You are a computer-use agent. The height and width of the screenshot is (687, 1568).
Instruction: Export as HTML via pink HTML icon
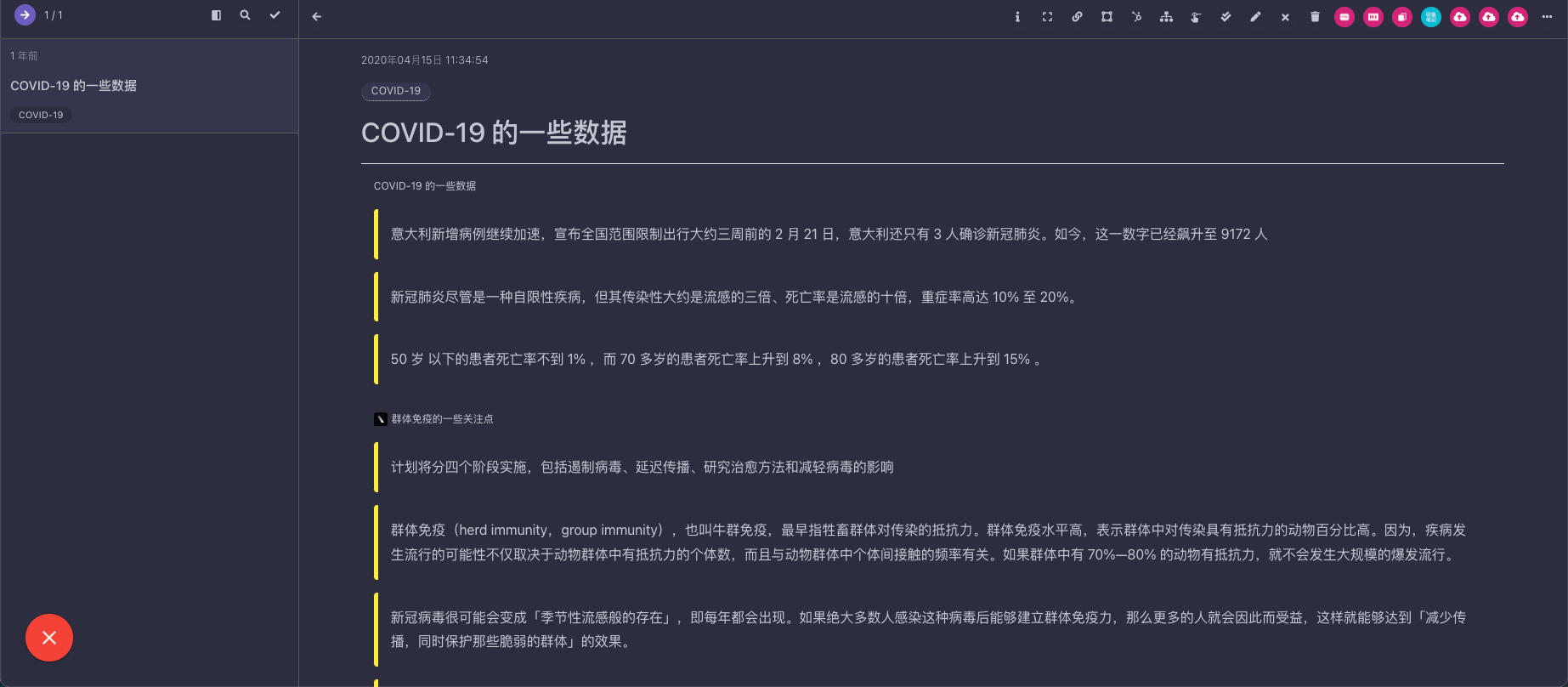[1344, 17]
